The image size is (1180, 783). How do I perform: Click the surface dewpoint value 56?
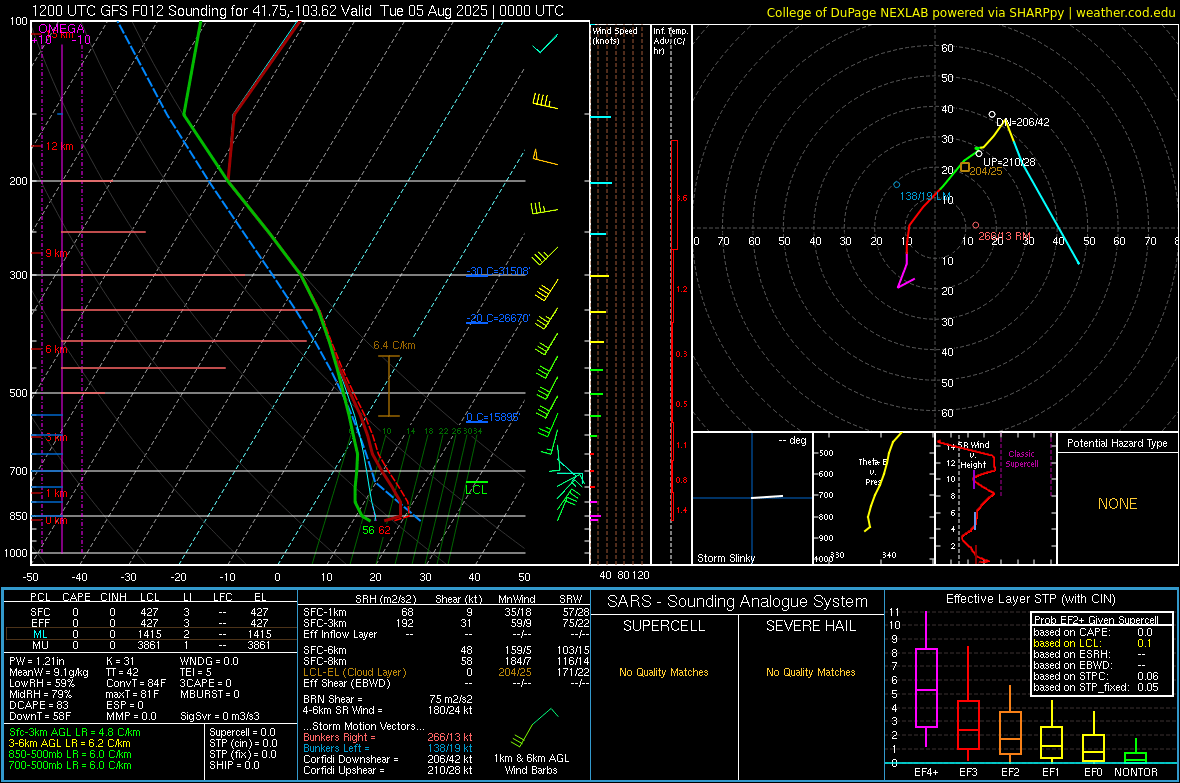coord(368,530)
